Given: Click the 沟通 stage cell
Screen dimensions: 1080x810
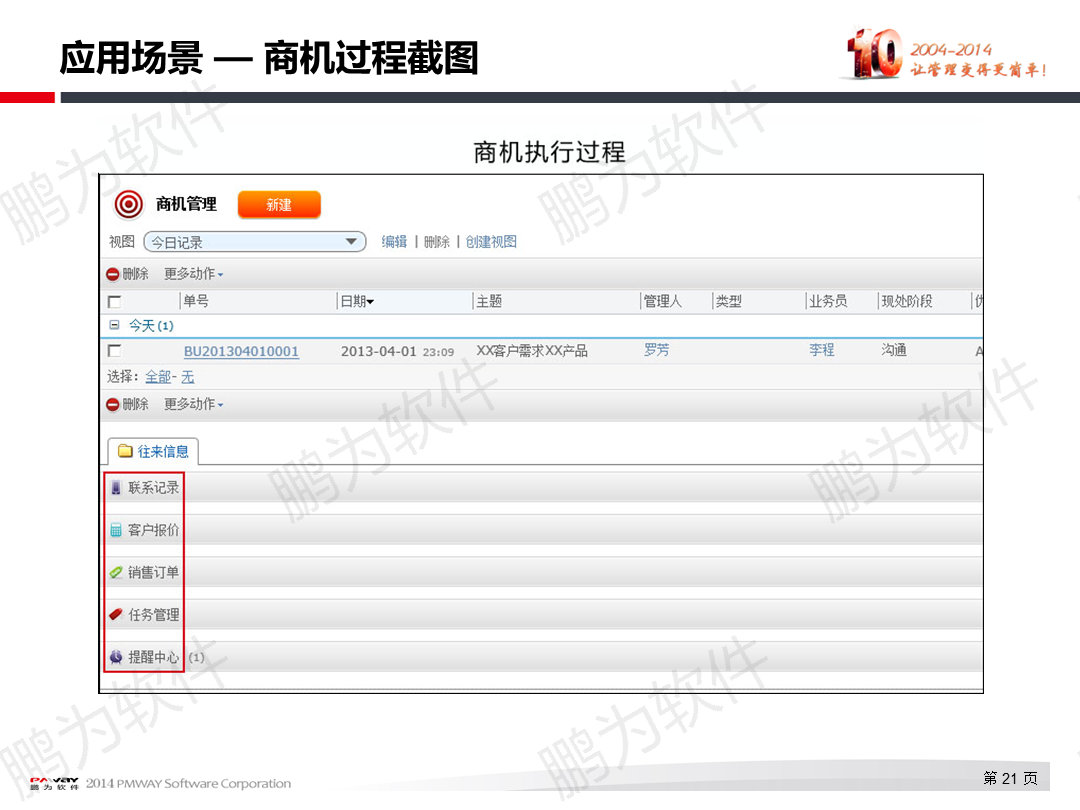Looking at the screenshot, I should coord(894,350).
